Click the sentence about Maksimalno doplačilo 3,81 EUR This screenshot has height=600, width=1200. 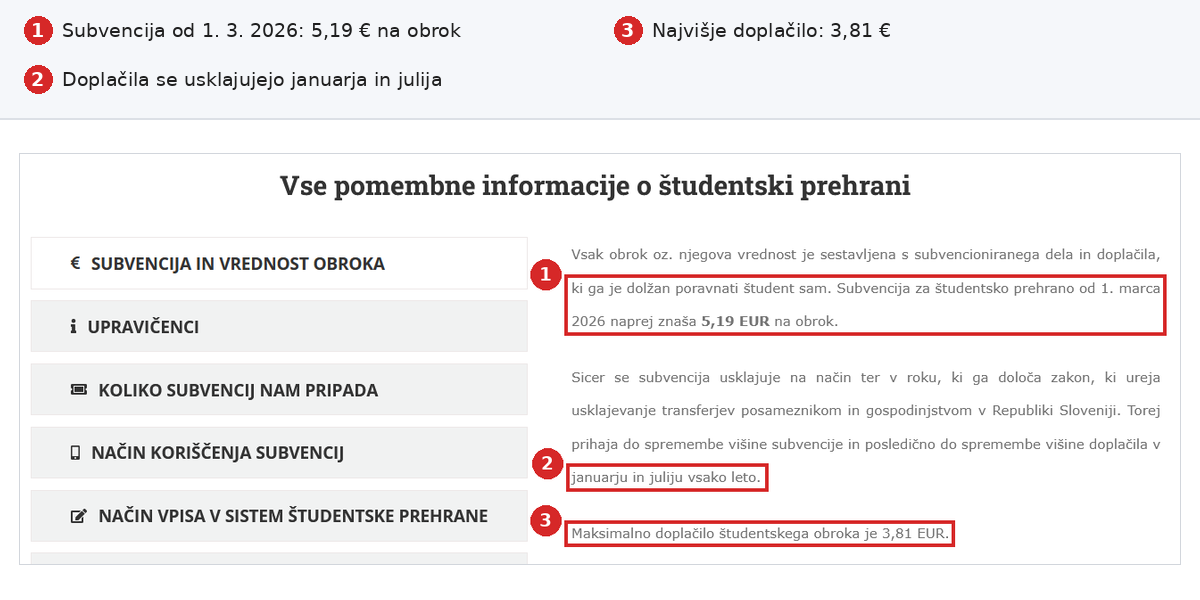tap(759, 534)
